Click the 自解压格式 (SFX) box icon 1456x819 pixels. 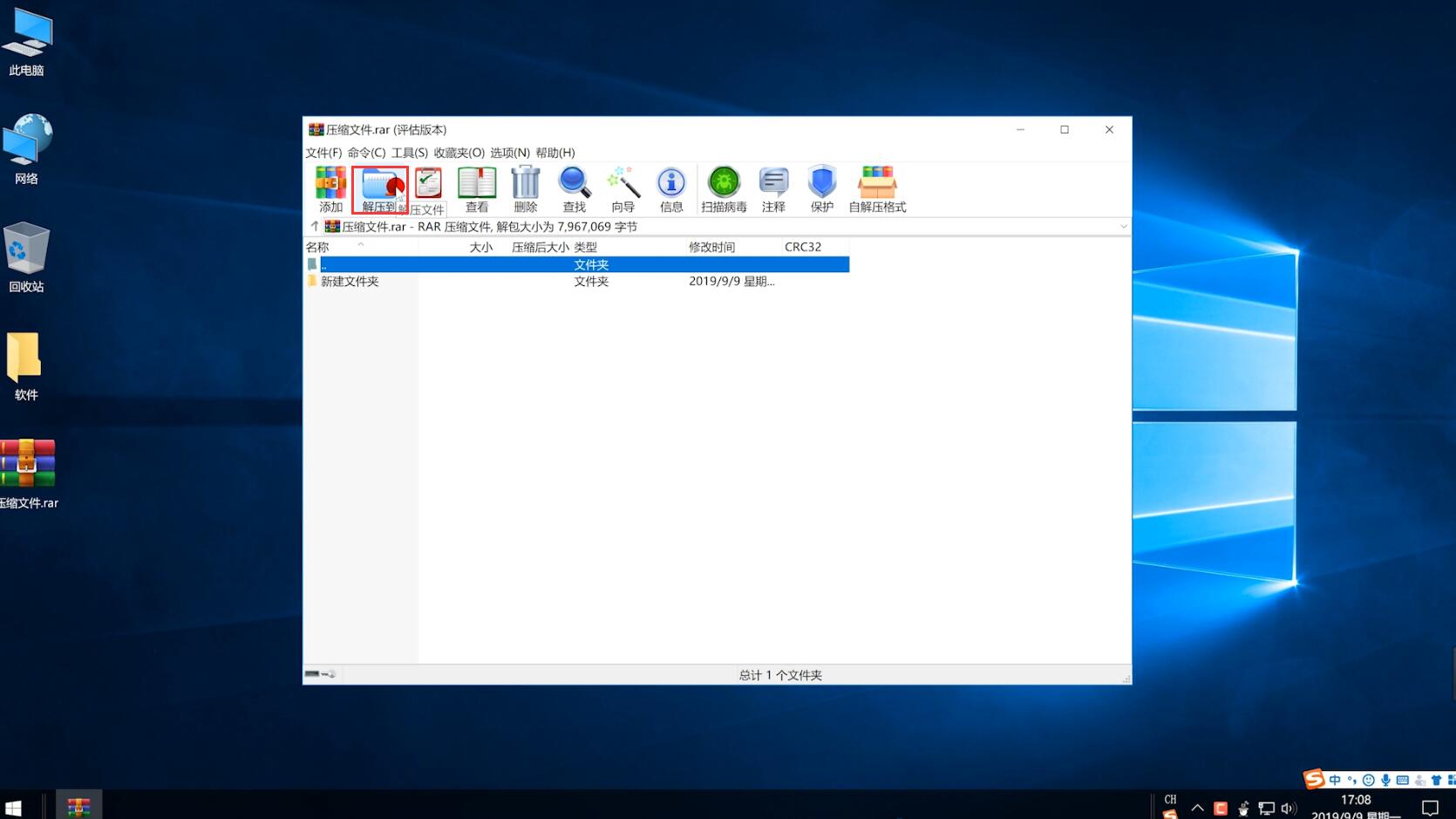[x=877, y=189]
